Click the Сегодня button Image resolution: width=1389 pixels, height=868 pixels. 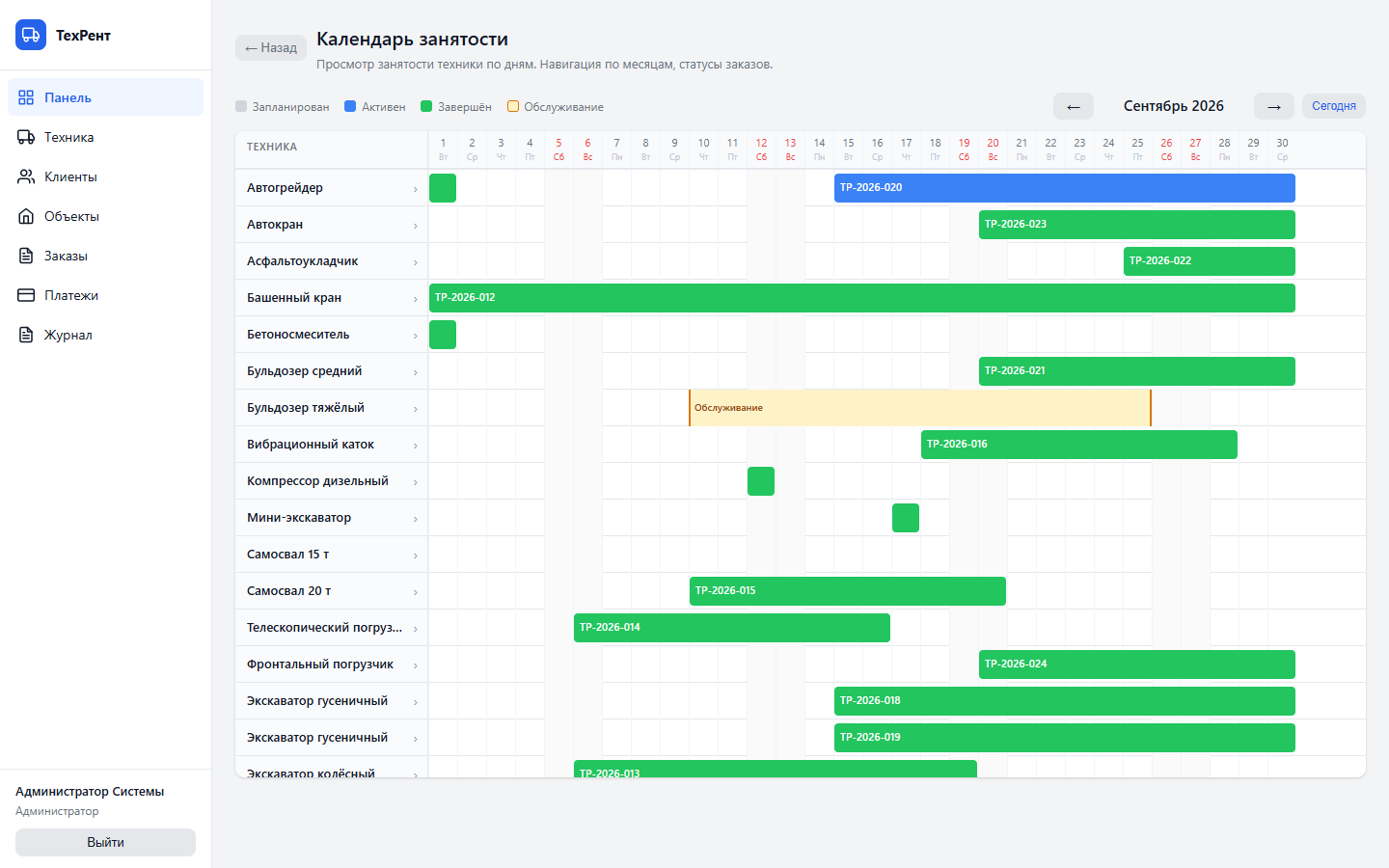(x=1334, y=106)
